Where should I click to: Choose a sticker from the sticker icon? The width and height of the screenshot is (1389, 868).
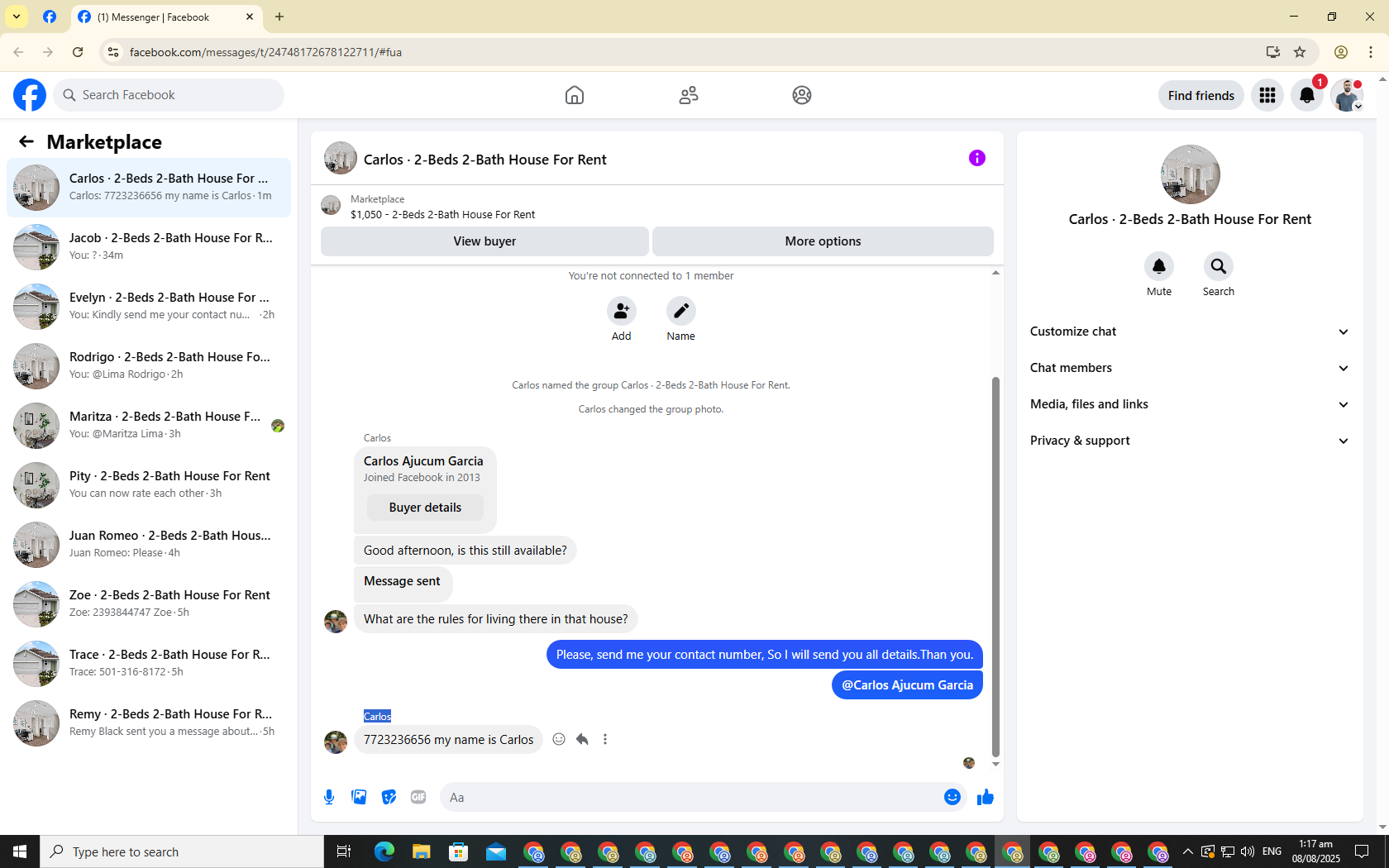click(389, 797)
